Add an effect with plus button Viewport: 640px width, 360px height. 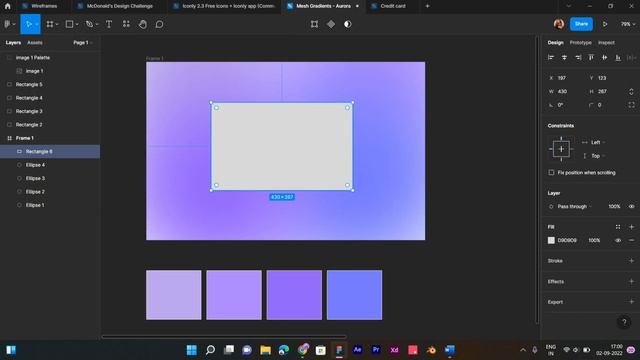click(x=631, y=282)
